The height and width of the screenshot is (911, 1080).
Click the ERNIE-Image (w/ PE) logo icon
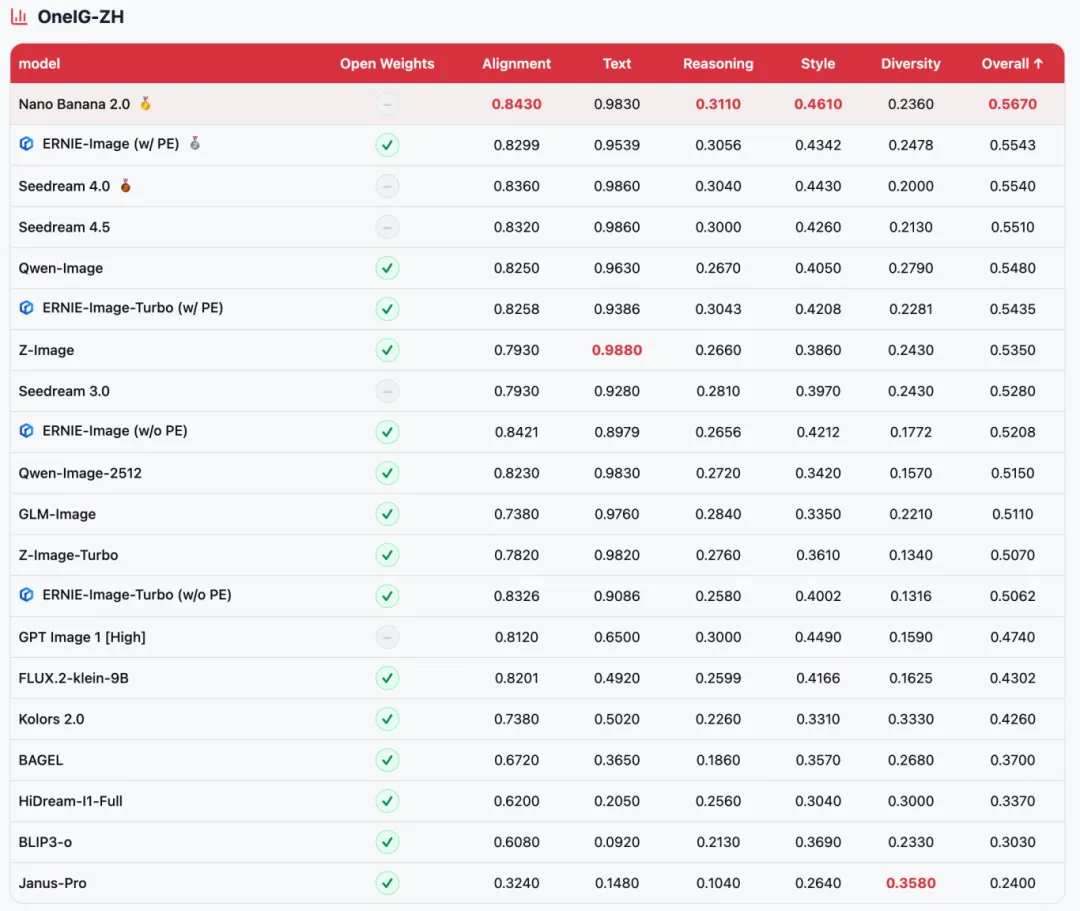click(27, 144)
